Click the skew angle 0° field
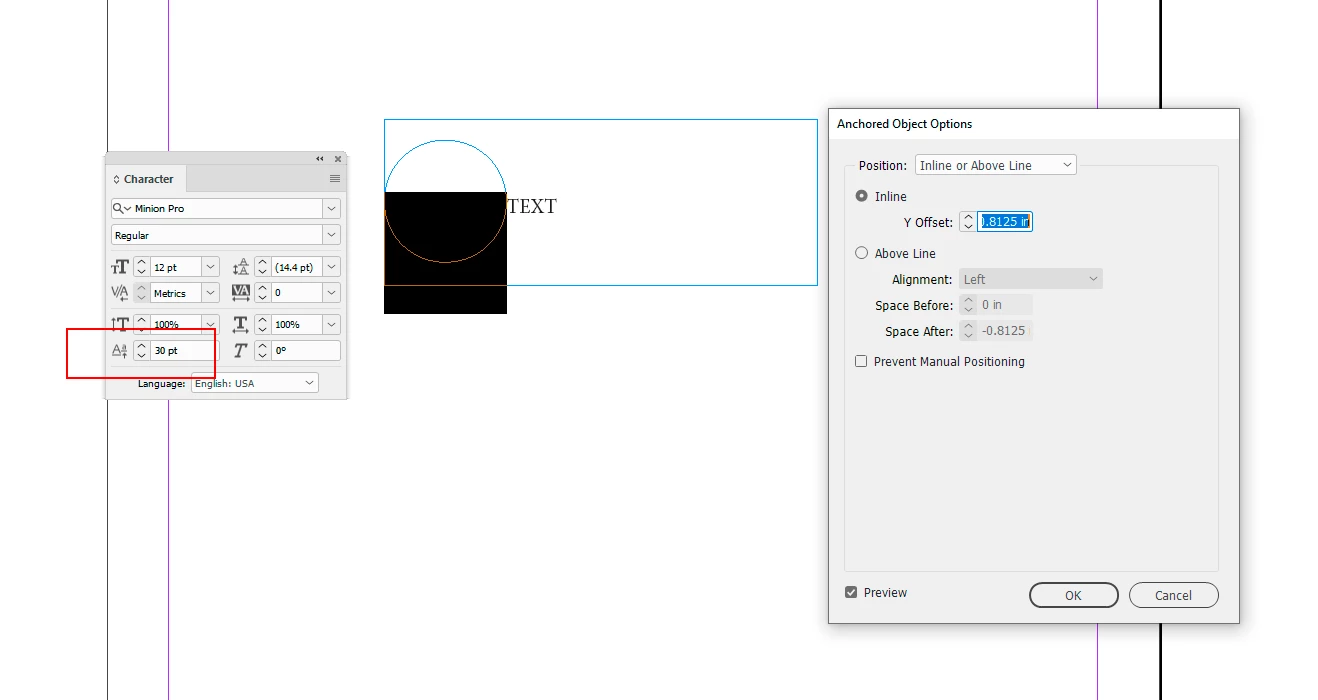This screenshot has width=1318, height=700. coord(306,351)
